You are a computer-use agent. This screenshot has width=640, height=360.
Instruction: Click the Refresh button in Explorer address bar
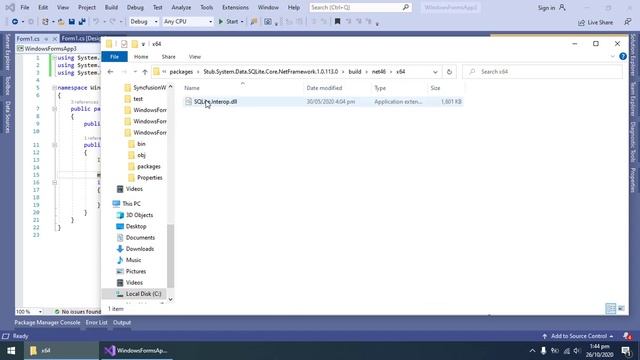pyautogui.click(x=449, y=72)
